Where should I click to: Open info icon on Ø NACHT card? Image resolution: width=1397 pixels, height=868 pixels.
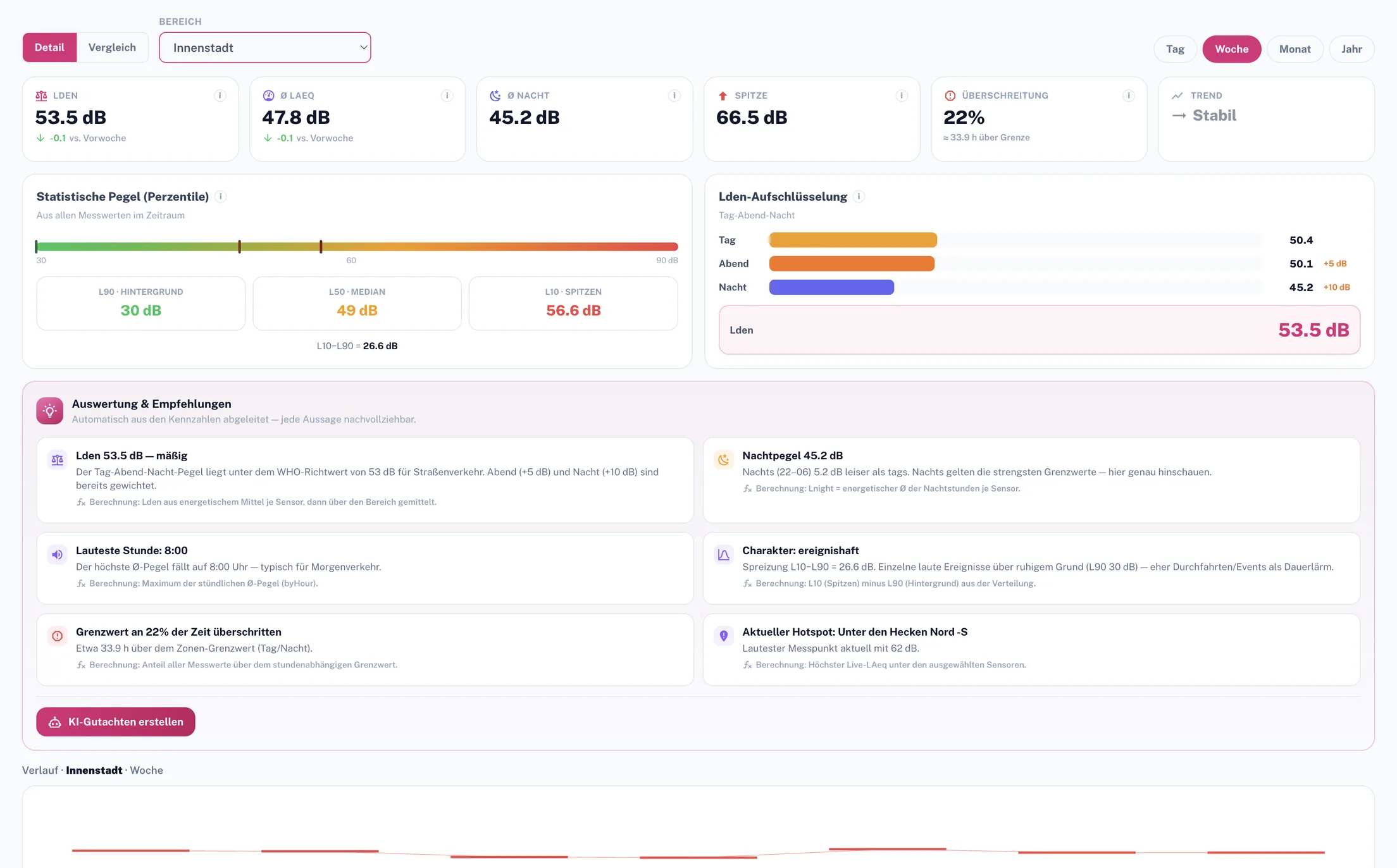coord(674,96)
